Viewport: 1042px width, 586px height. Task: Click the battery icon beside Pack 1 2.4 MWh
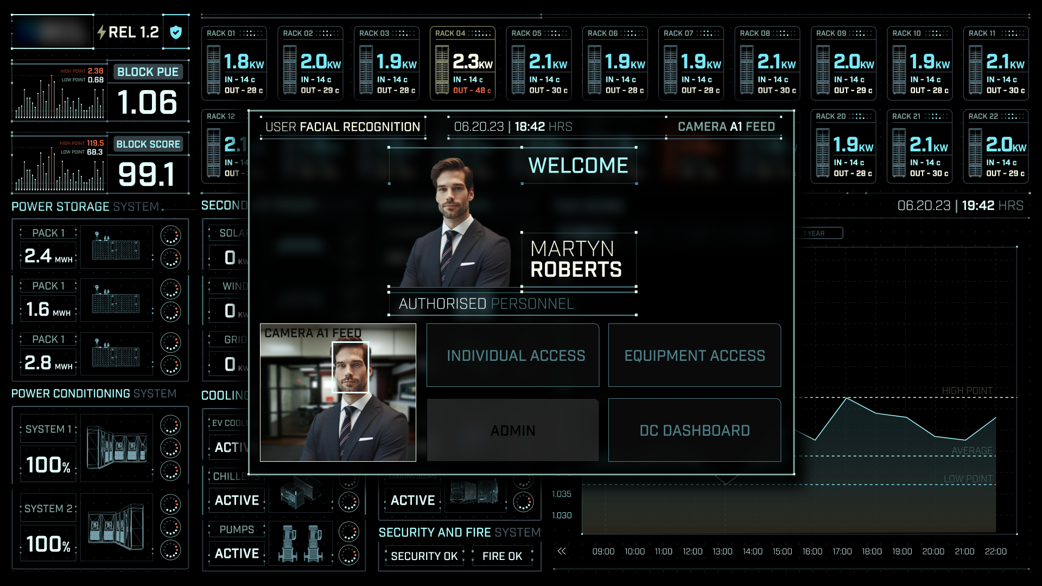click(116, 248)
